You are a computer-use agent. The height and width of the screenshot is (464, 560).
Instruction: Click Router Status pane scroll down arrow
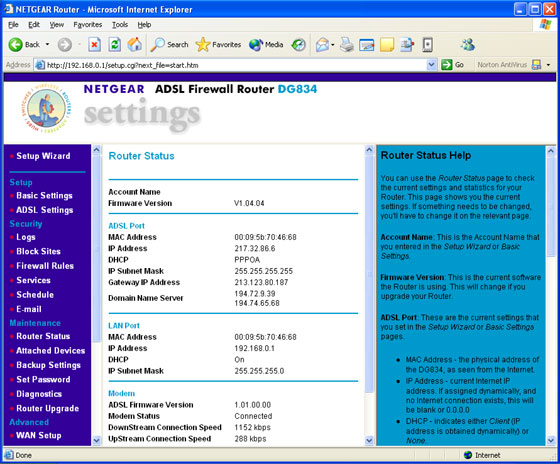[369, 441]
